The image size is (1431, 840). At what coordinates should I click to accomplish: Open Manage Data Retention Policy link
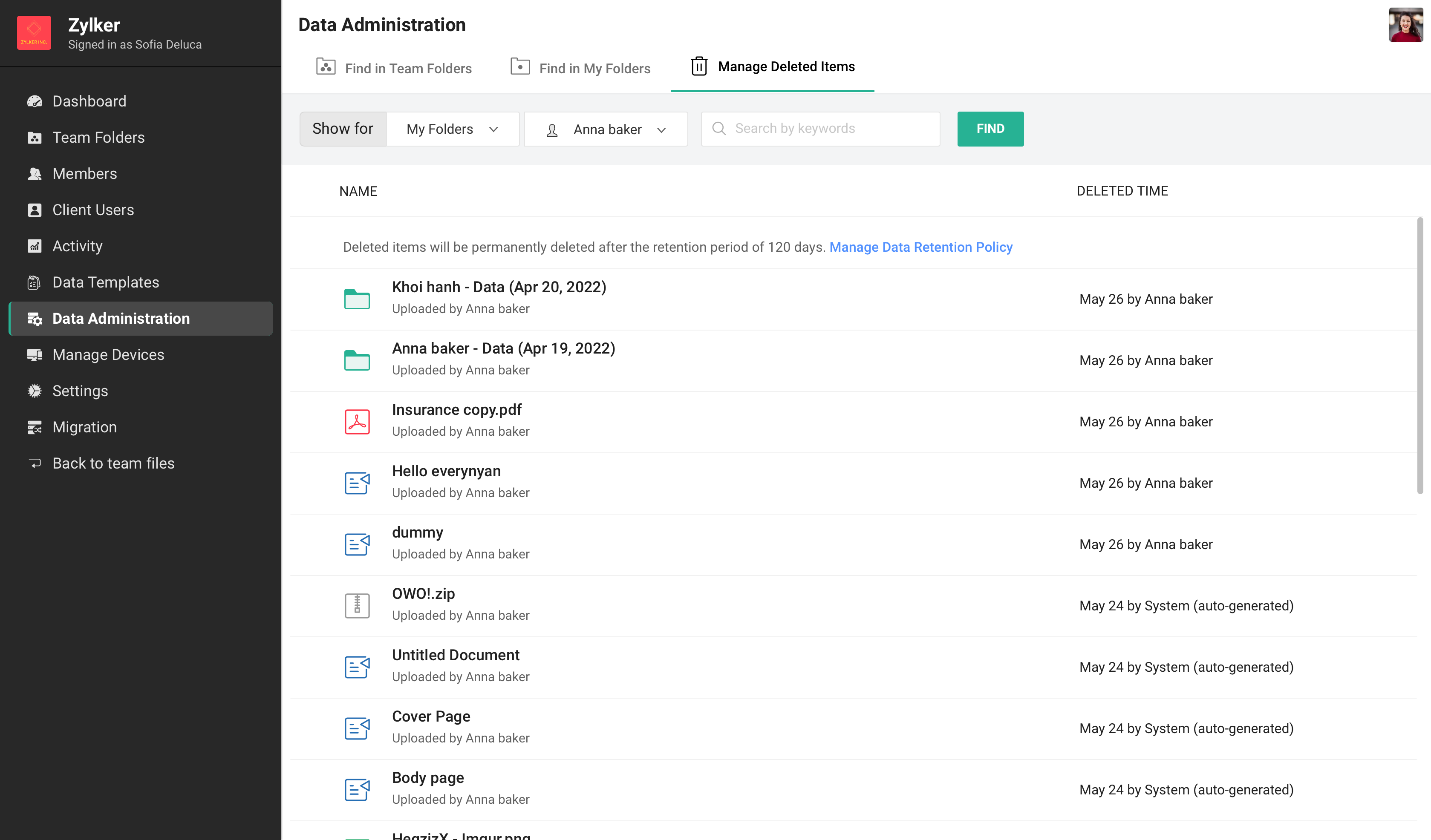pos(920,247)
